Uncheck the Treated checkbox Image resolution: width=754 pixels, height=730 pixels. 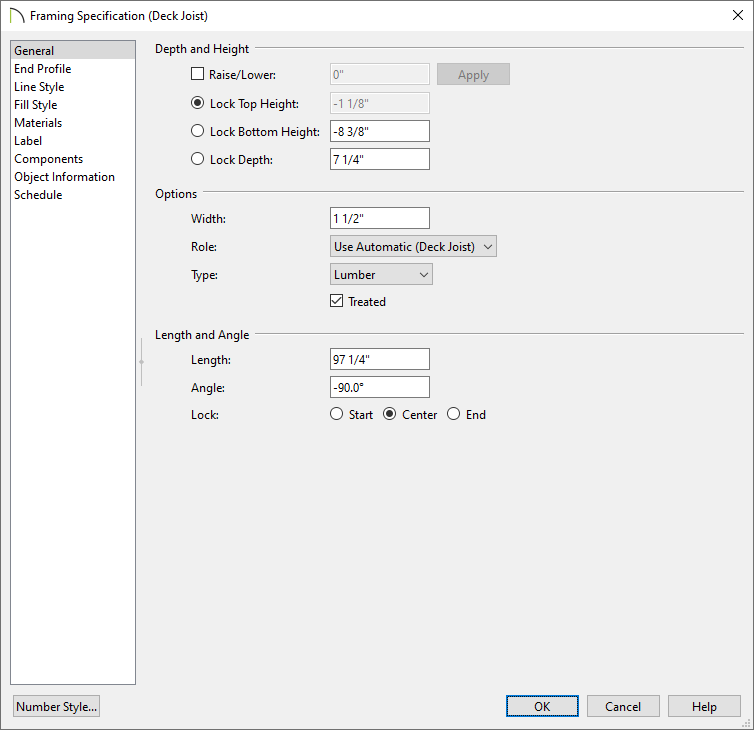337,301
